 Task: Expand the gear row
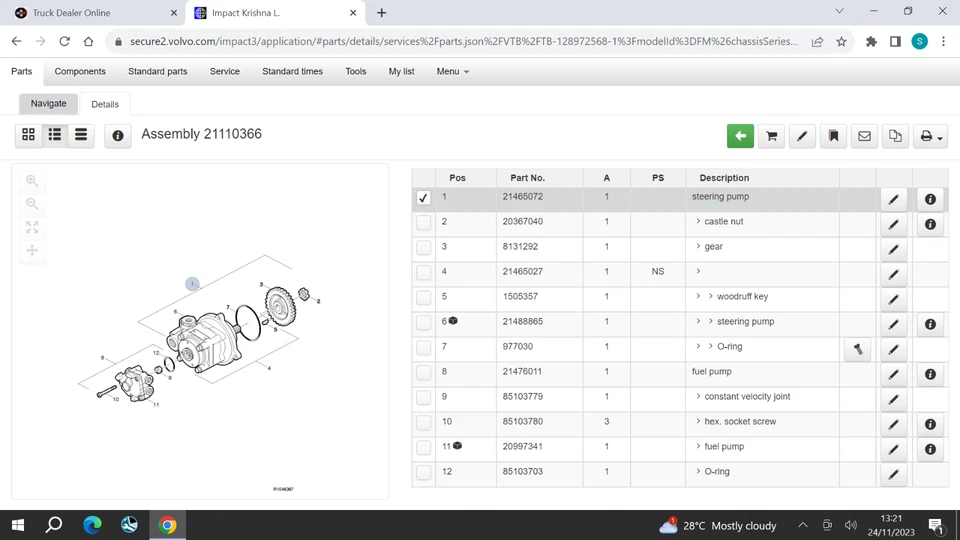(698, 246)
